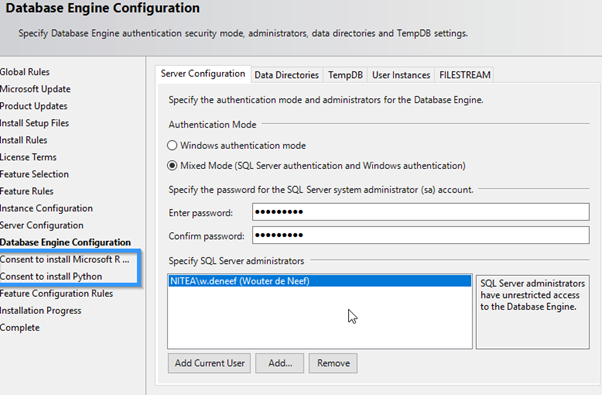
Task: Go to Server Configuration step in sidebar
Action: coord(42,225)
